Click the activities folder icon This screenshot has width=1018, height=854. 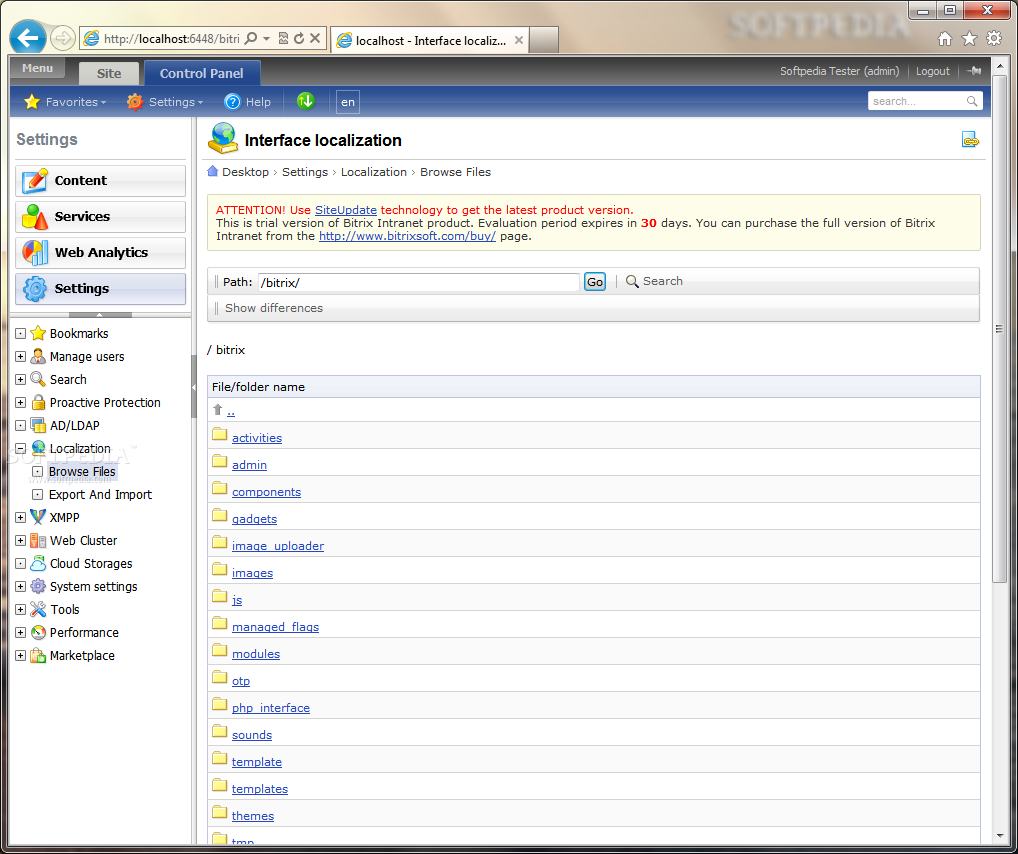click(x=219, y=434)
